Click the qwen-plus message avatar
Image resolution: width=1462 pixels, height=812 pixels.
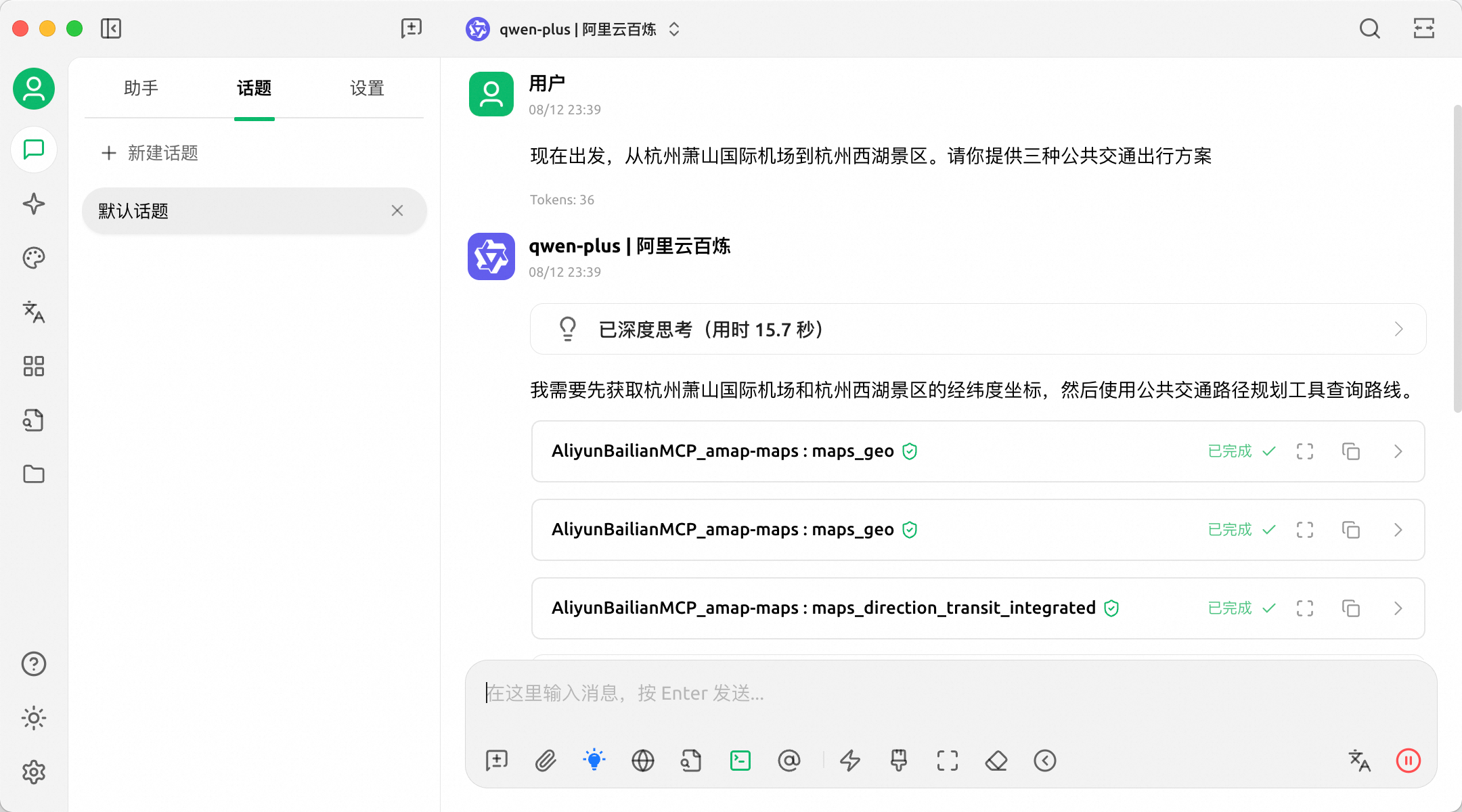(x=491, y=256)
